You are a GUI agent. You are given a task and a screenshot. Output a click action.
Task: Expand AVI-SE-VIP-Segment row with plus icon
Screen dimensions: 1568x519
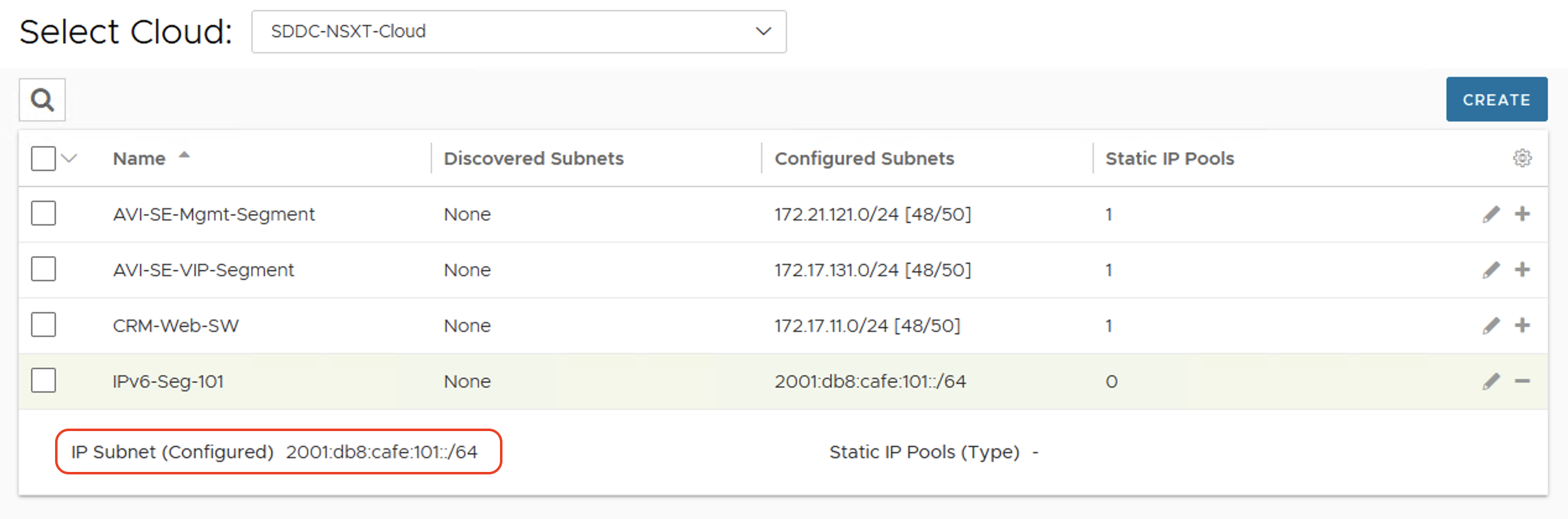(1522, 269)
